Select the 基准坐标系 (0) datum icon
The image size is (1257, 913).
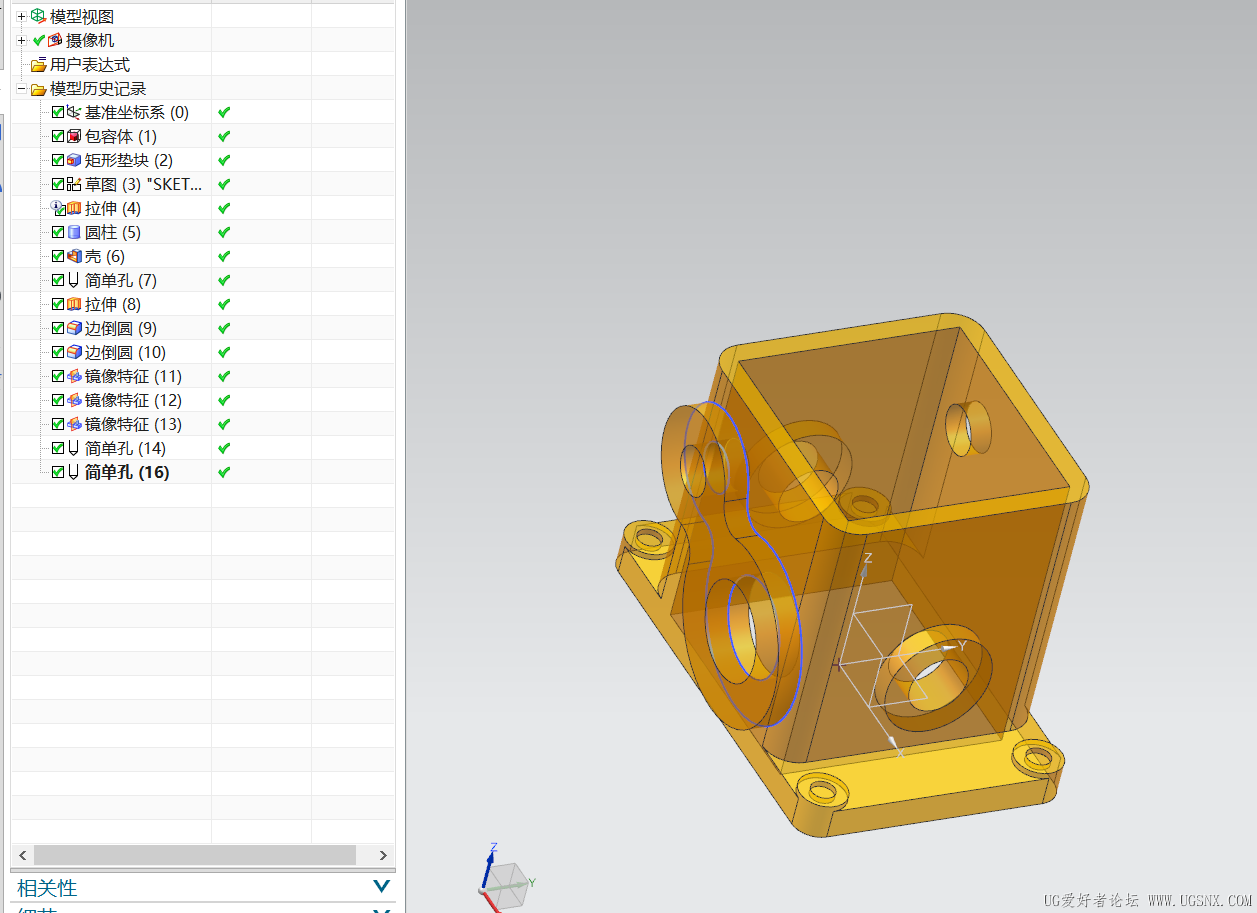pyautogui.click(x=74, y=112)
